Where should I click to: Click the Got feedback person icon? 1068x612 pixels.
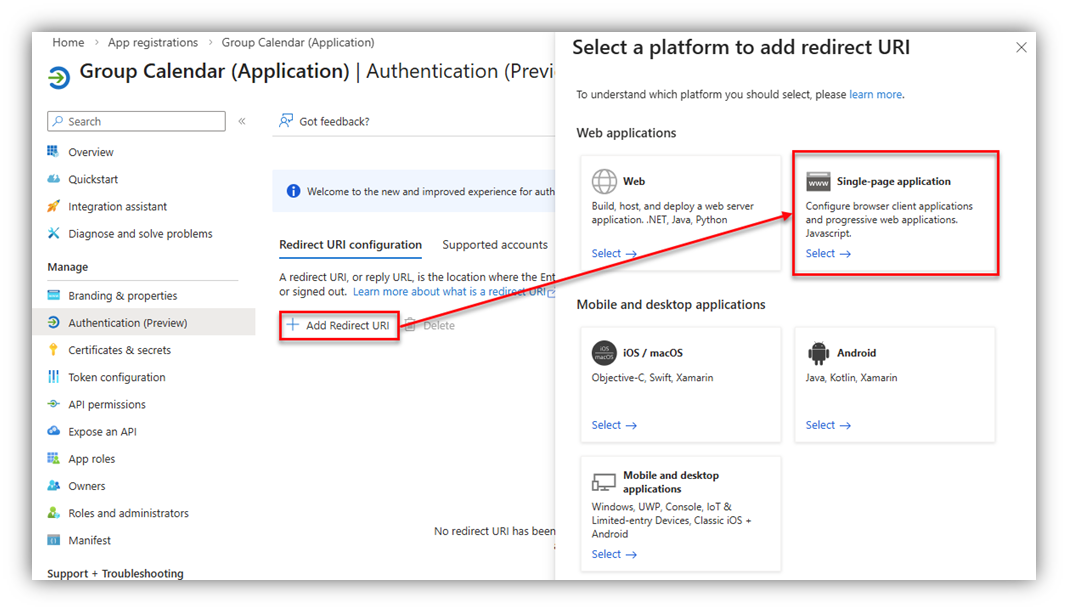point(286,120)
